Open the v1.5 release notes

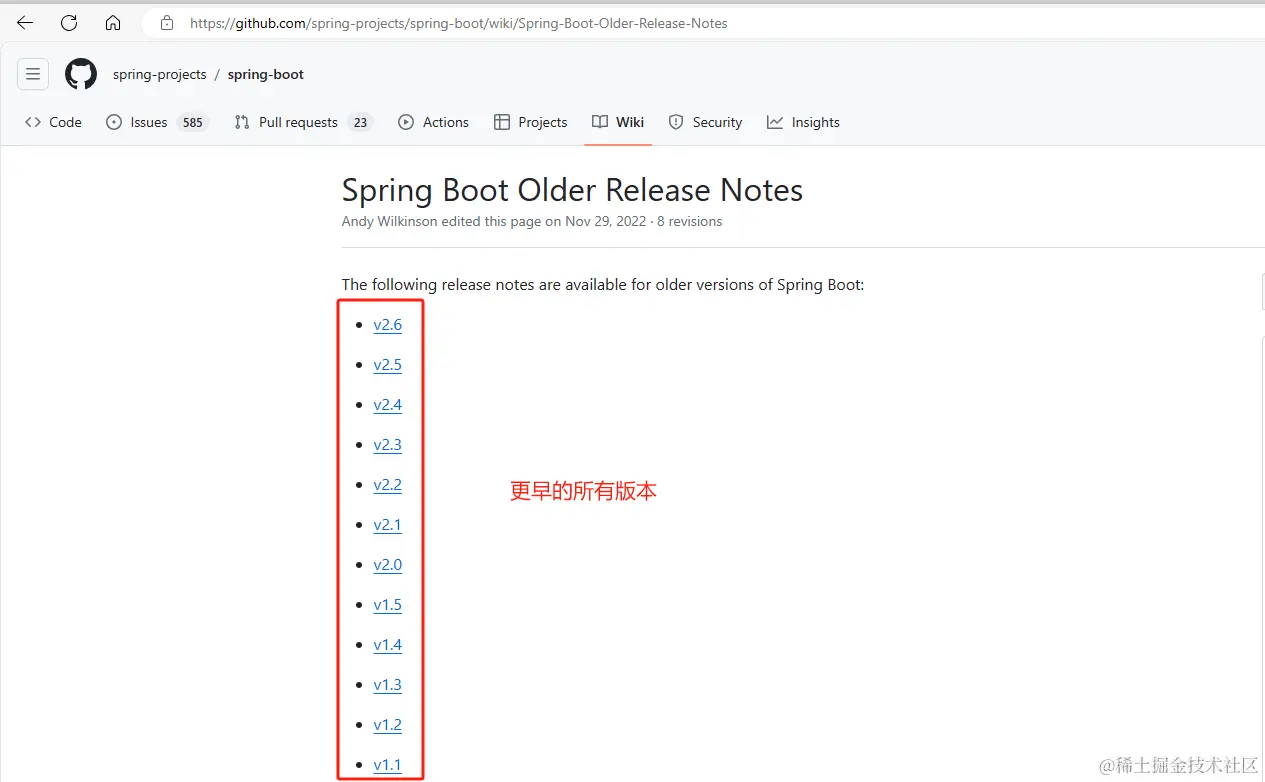388,605
